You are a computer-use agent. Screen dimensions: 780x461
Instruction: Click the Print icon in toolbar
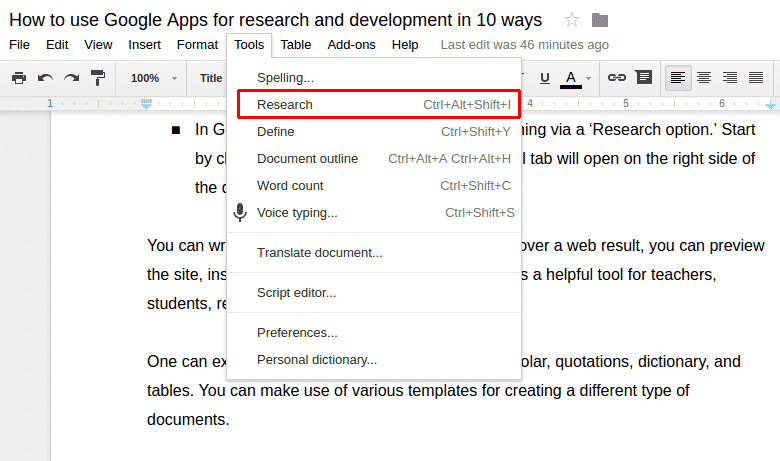click(19, 78)
